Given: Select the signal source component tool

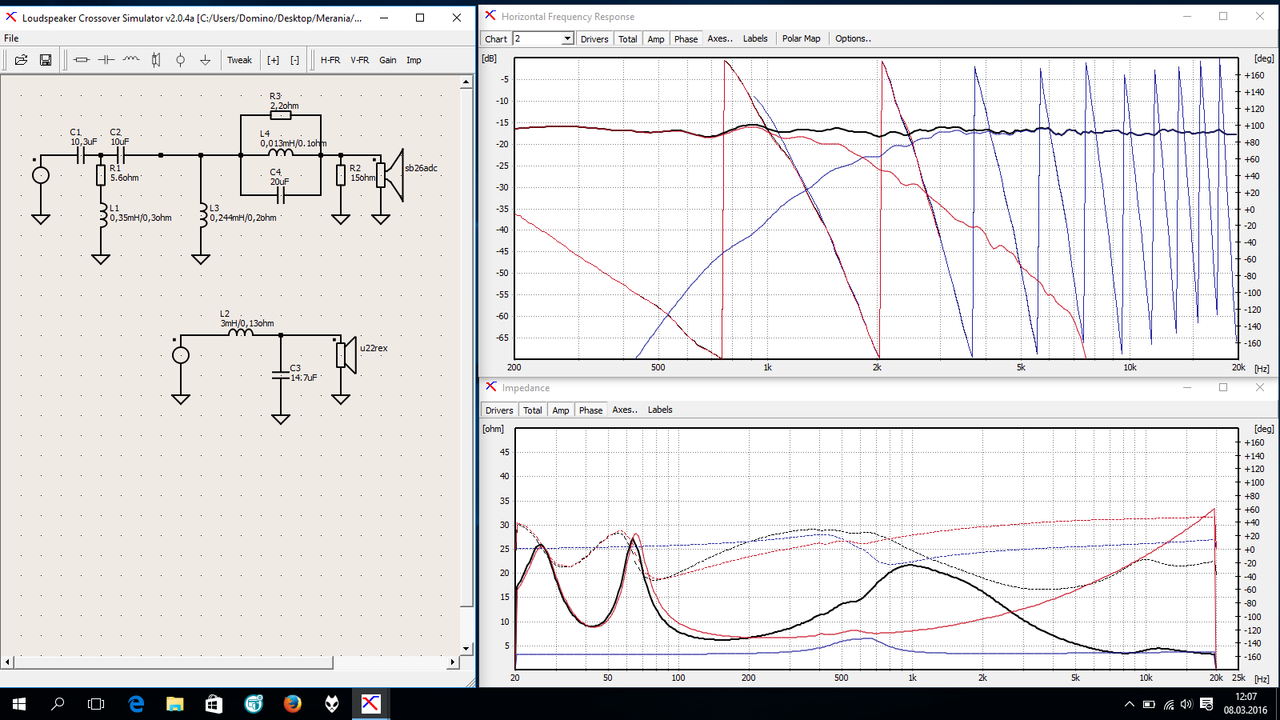Looking at the screenshot, I should tap(180, 60).
